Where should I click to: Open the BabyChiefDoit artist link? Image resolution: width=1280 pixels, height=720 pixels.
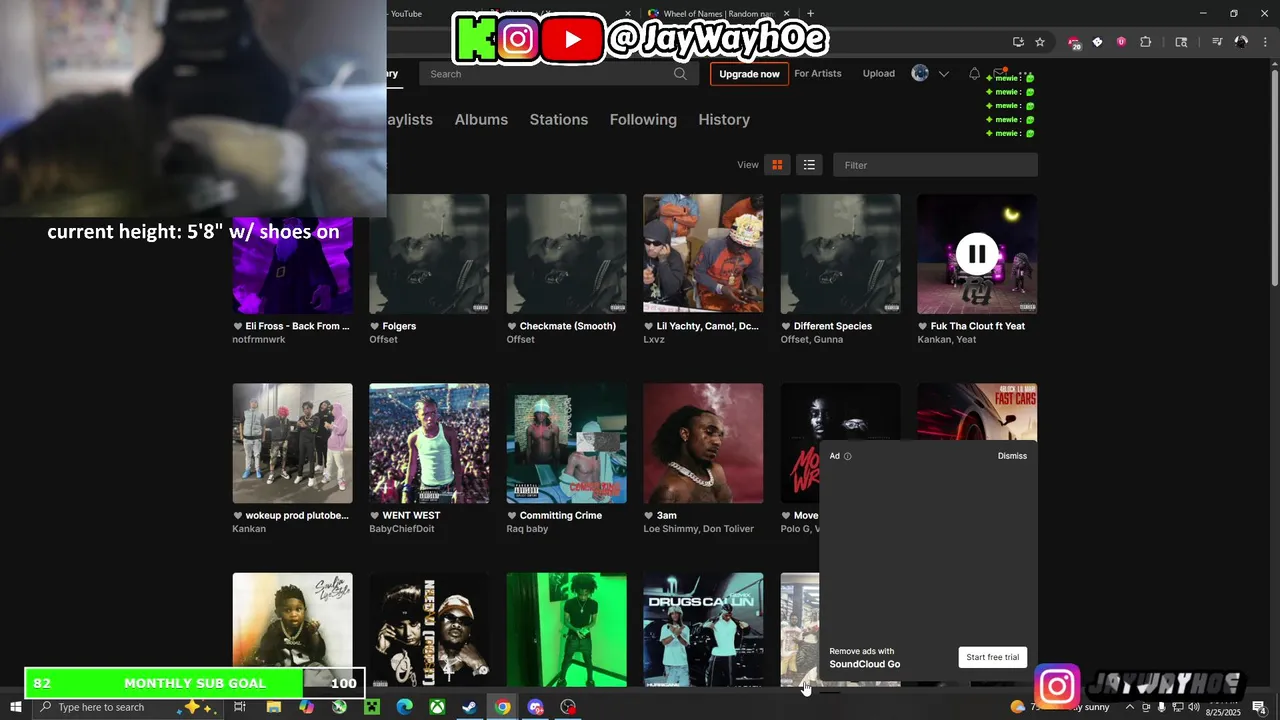[x=401, y=529]
